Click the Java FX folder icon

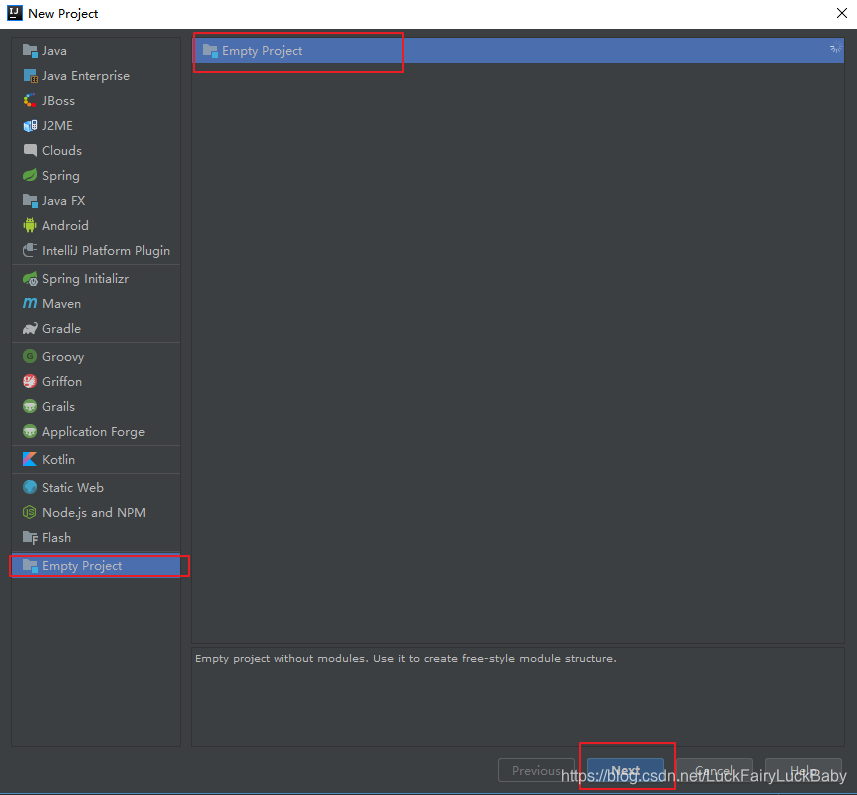[30, 201]
